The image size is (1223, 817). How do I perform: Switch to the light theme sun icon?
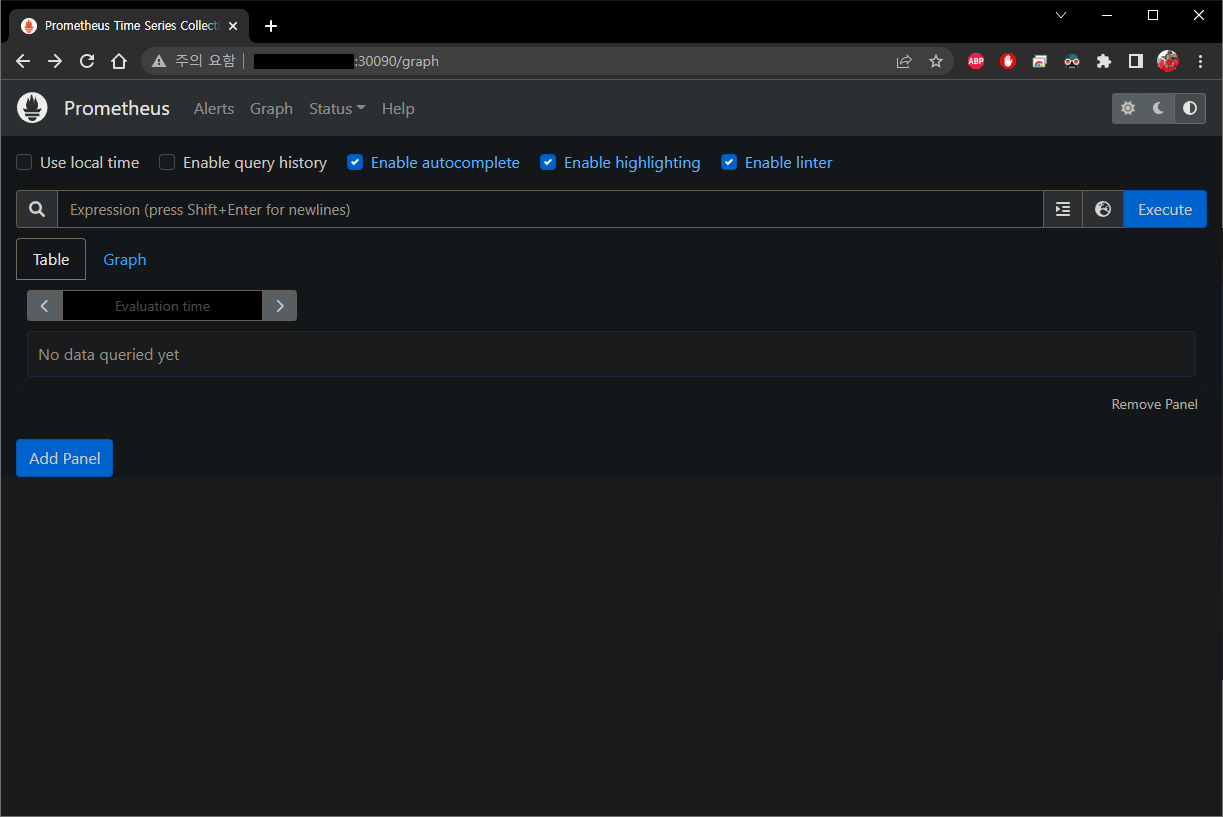(x=1128, y=108)
